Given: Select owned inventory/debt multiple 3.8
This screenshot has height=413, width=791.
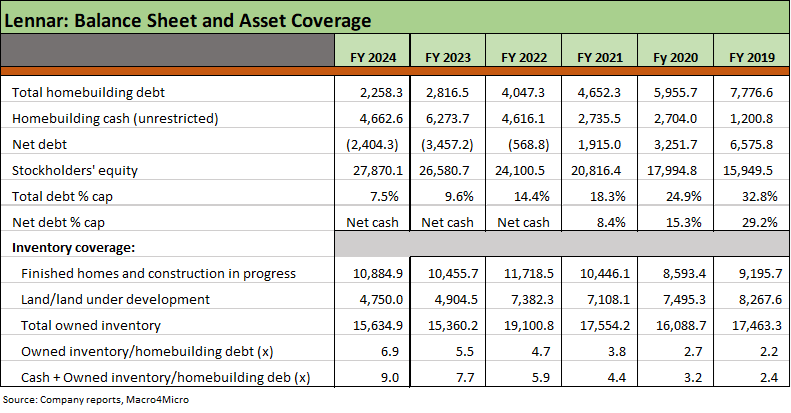Looking at the screenshot, I should (617, 352).
